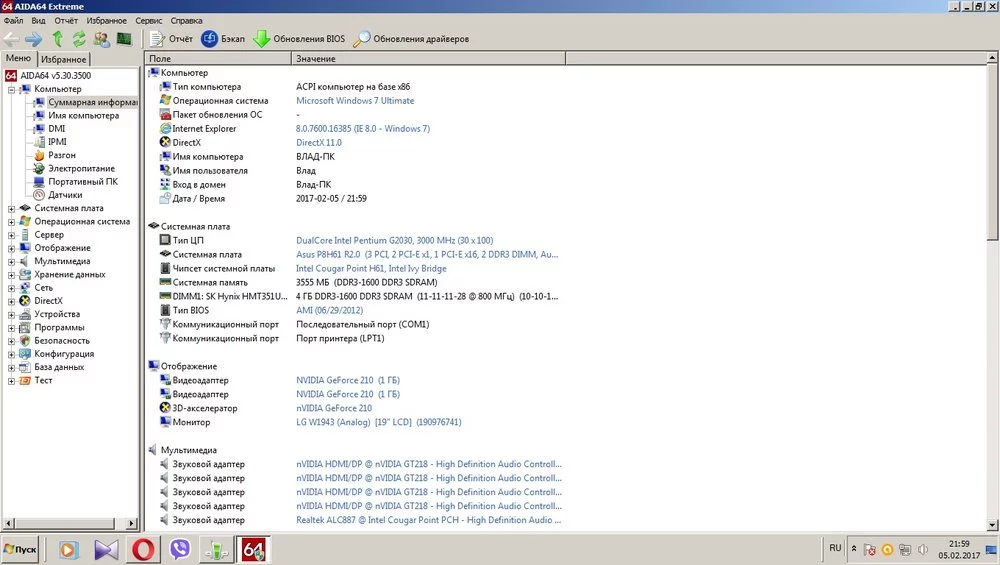1000x565 pixels.
Task: Collapse the Компьютер tree node
Action: (12, 89)
